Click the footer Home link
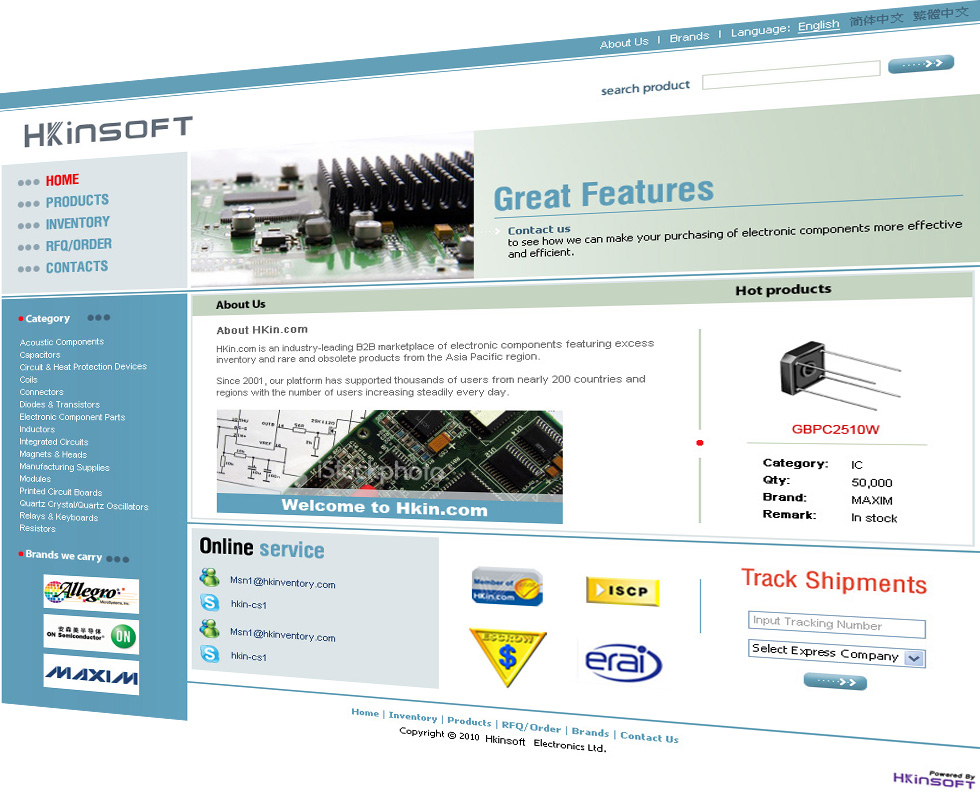Viewport: 980px width, 796px height. pos(365,712)
